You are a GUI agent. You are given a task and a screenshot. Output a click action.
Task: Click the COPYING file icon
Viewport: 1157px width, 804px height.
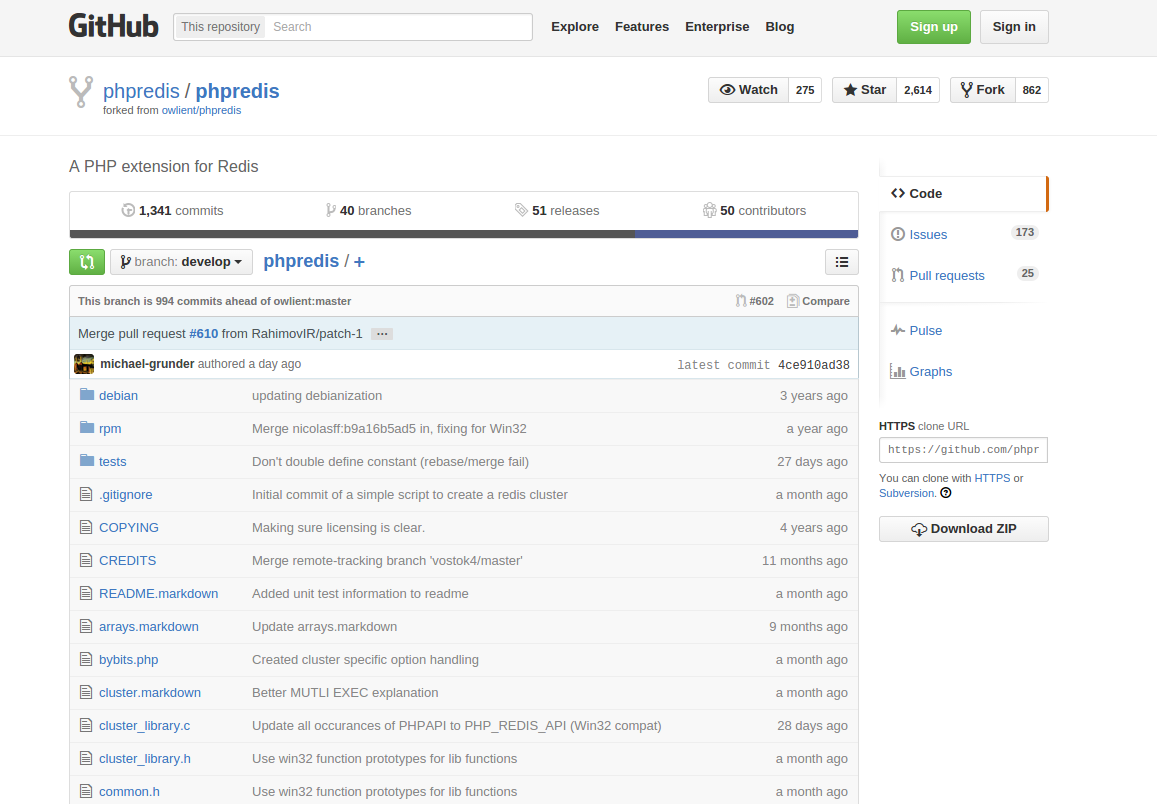pos(86,527)
